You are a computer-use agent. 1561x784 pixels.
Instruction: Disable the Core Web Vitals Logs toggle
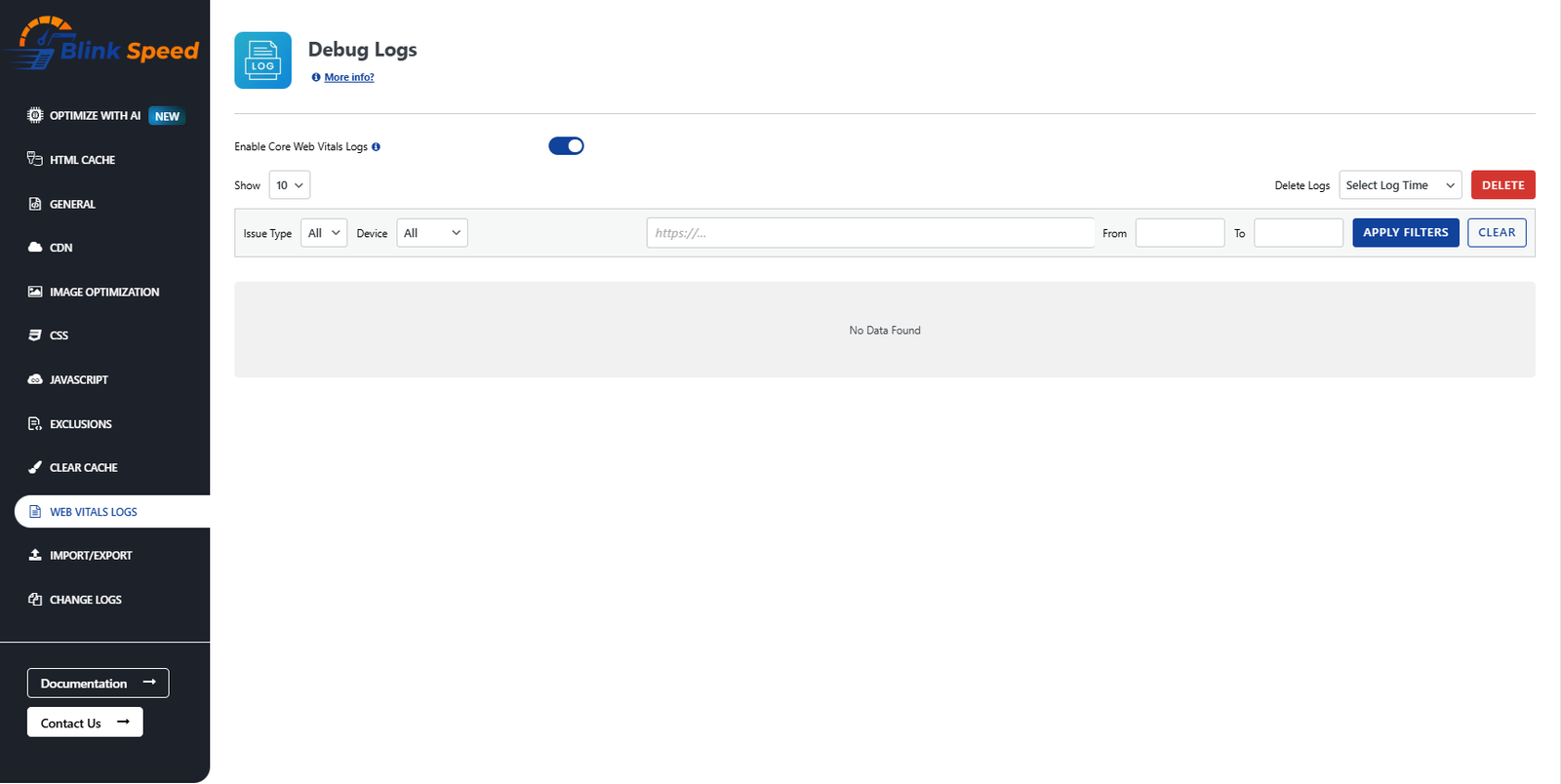[x=566, y=146]
